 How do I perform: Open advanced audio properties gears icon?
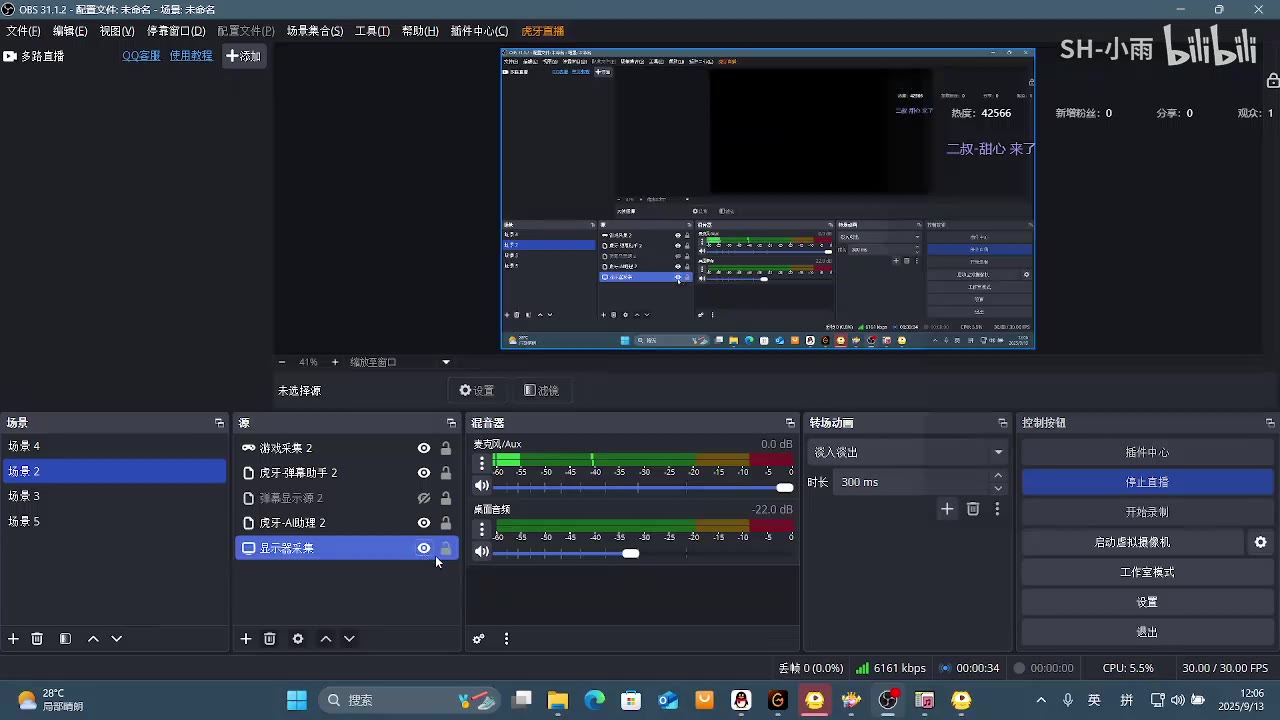(x=479, y=639)
